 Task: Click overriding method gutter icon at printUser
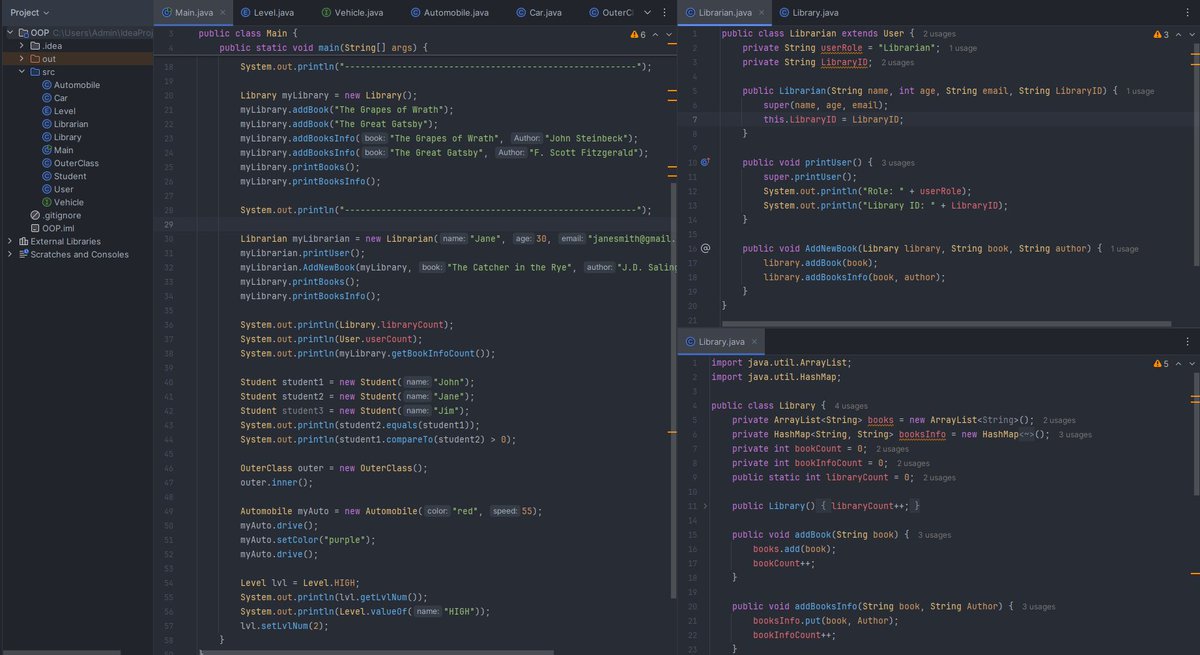(705, 161)
